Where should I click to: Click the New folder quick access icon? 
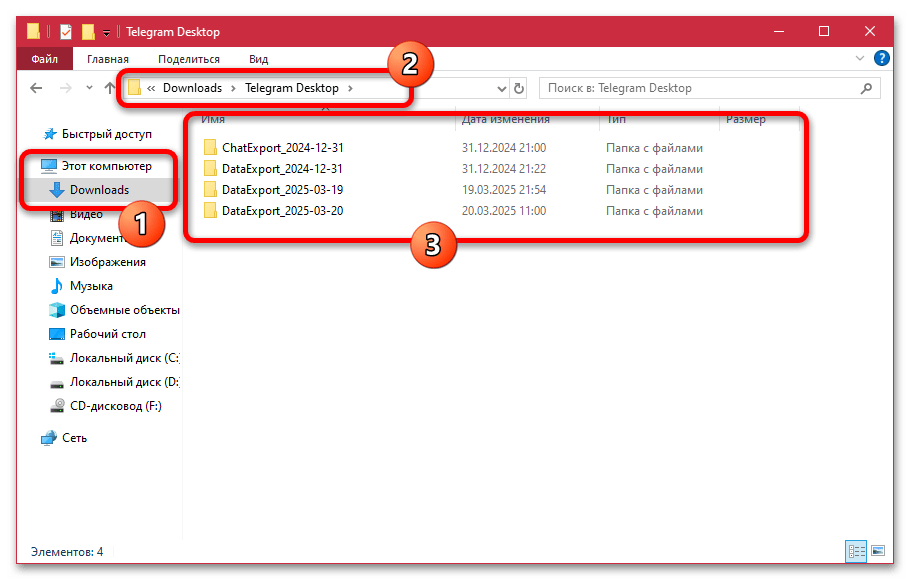tap(88, 32)
